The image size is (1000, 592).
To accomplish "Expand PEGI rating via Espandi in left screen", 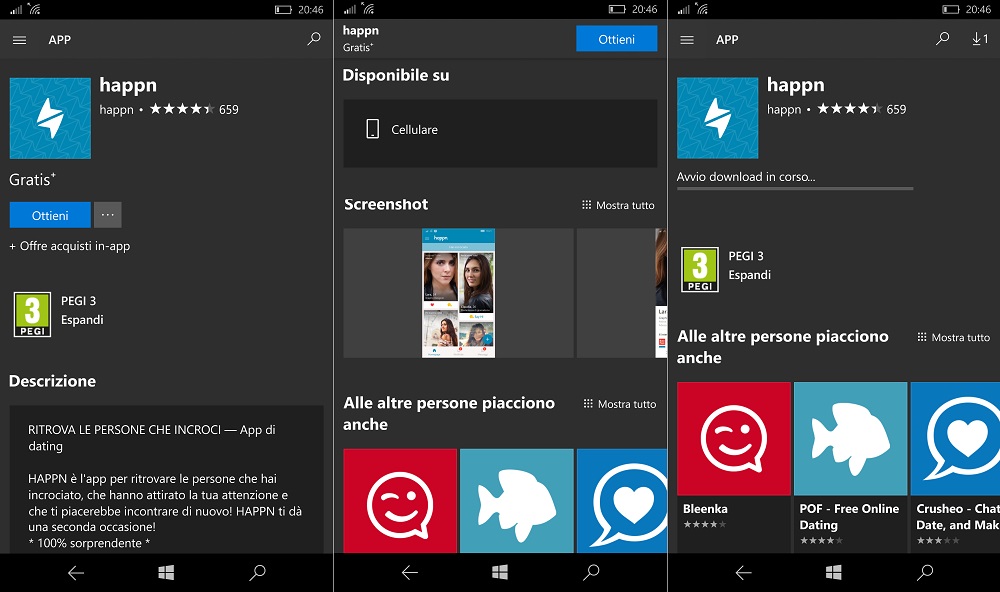I will pyautogui.click(x=82, y=320).
